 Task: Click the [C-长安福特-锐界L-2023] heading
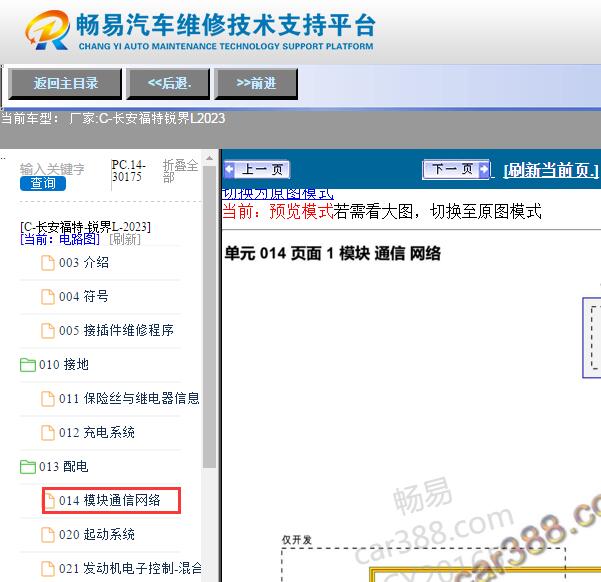[x=85, y=227]
